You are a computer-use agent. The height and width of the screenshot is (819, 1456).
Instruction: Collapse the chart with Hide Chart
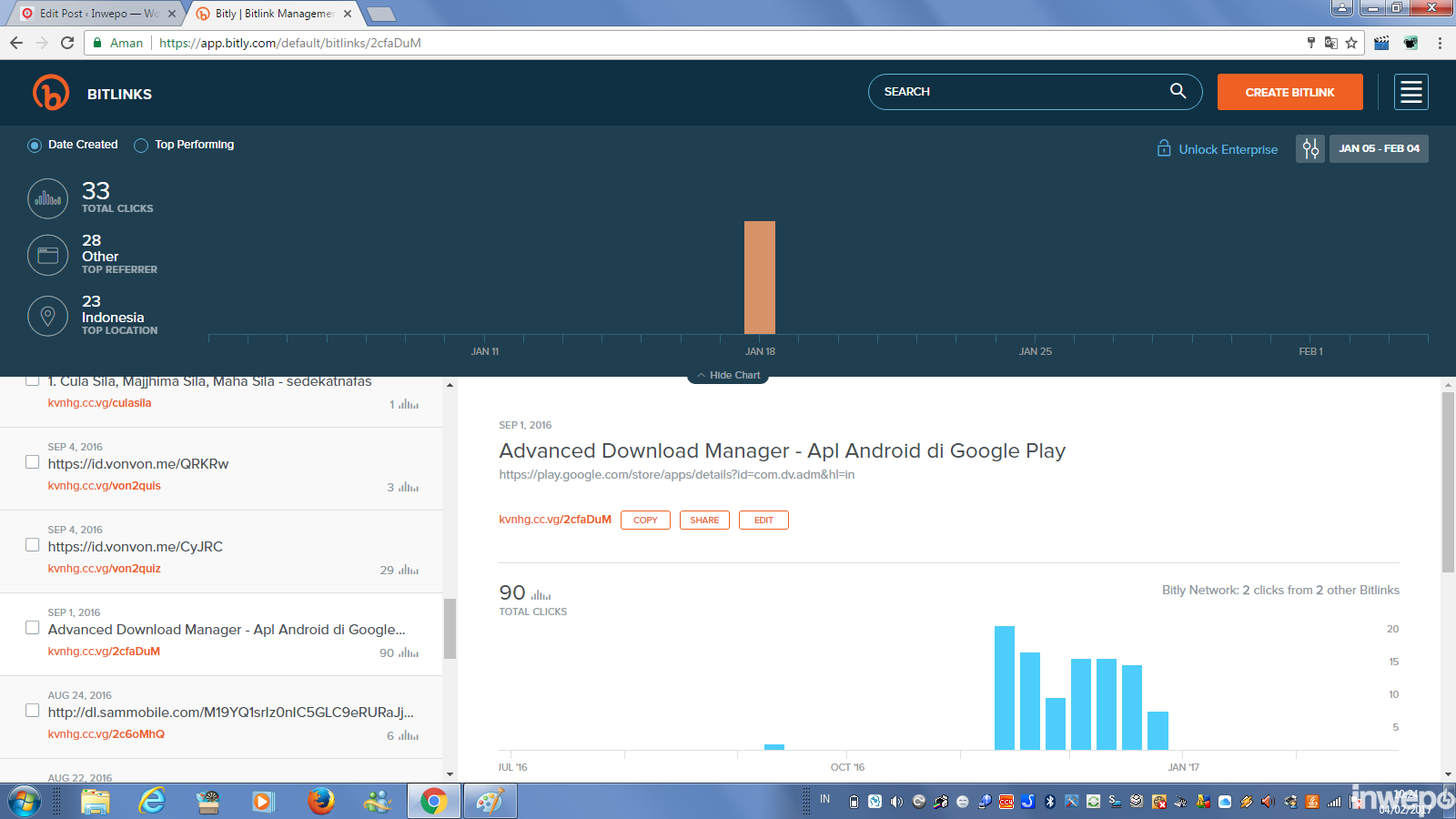(x=728, y=375)
